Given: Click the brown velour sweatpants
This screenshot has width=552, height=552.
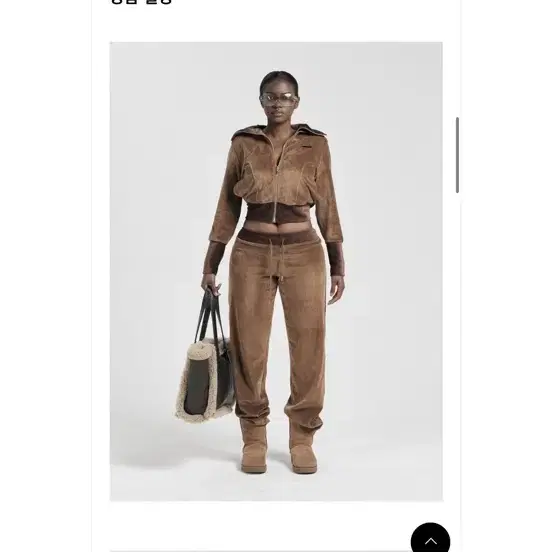Looking at the screenshot, I should [277, 324].
